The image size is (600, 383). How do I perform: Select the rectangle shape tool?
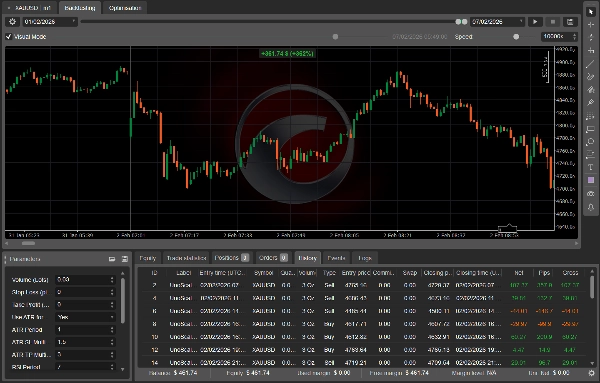pyautogui.click(x=591, y=129)
